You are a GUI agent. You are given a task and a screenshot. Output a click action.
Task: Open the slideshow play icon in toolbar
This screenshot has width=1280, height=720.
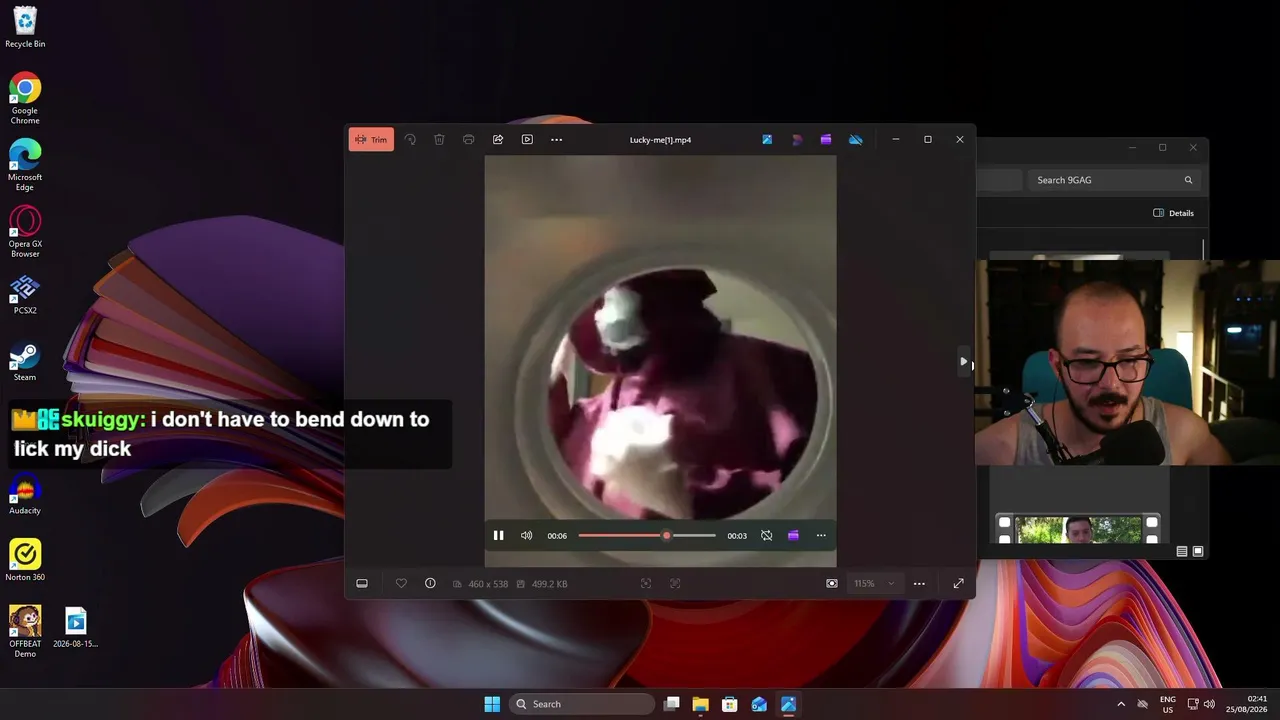tap(527, 140)
